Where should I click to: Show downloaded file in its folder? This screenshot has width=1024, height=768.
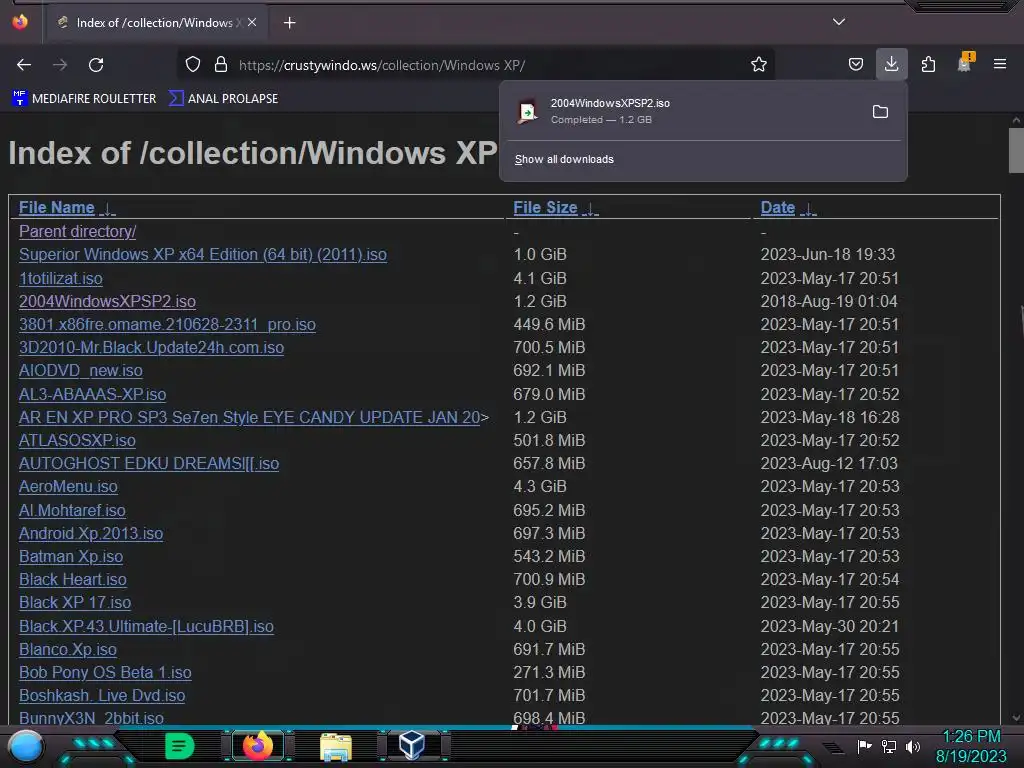coord(880,112)
